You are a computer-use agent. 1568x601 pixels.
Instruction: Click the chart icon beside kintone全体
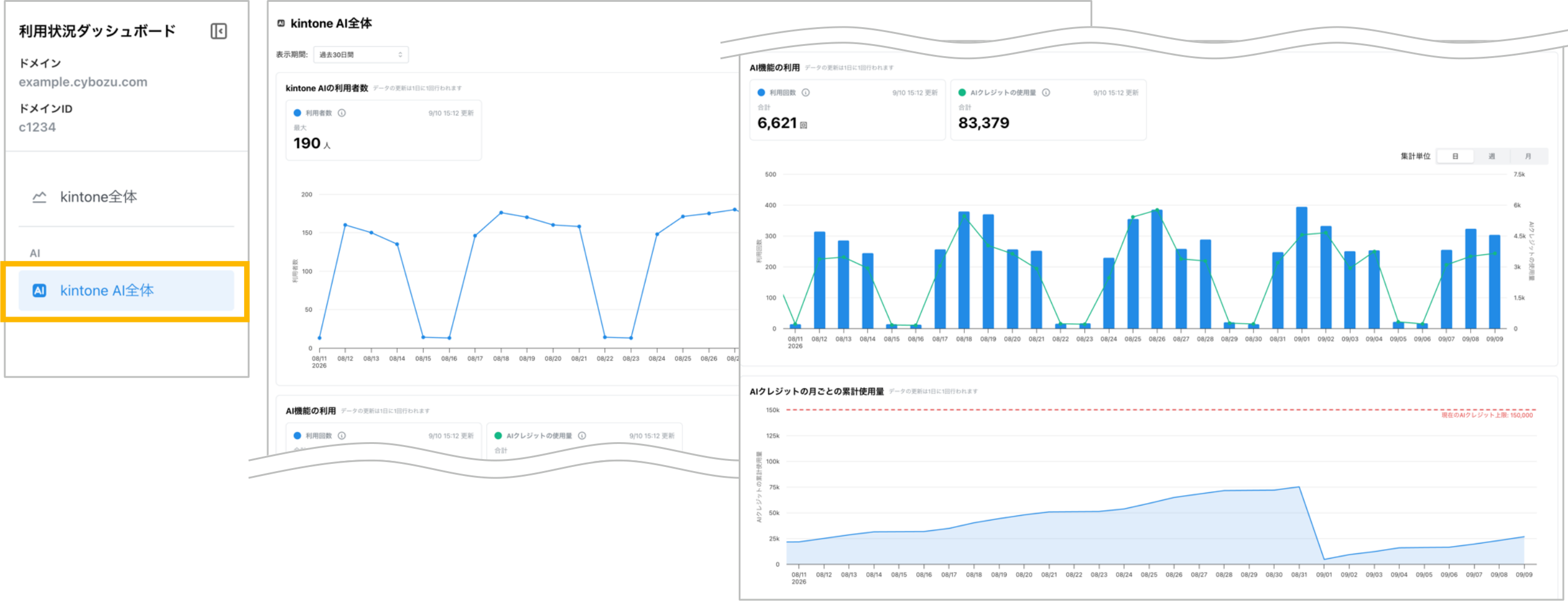(x=39, y=197)
